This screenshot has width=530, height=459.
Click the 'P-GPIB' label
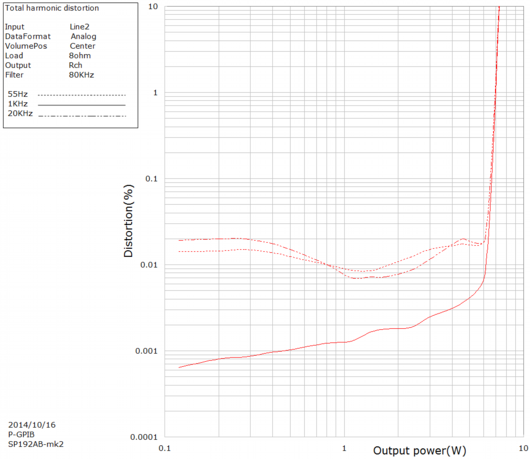coord(21,434)
